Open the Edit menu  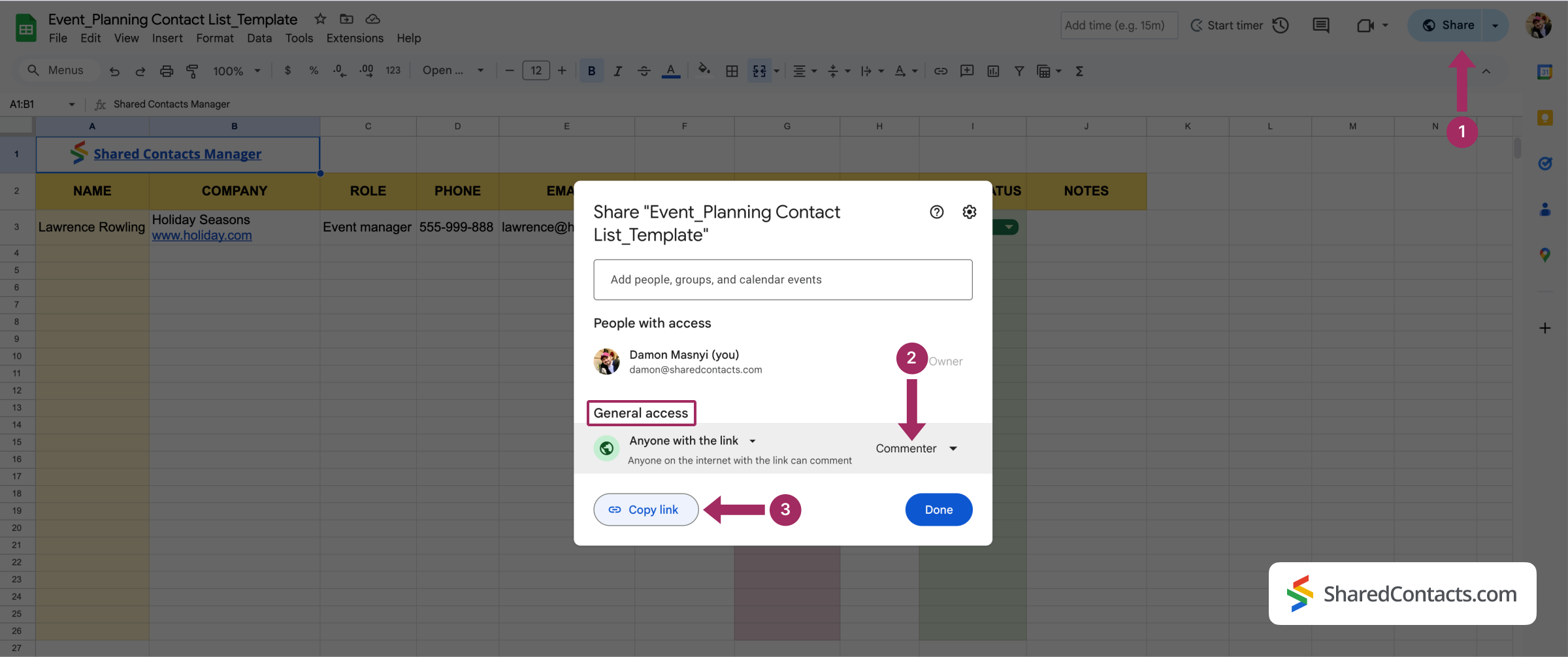(90, 38)
